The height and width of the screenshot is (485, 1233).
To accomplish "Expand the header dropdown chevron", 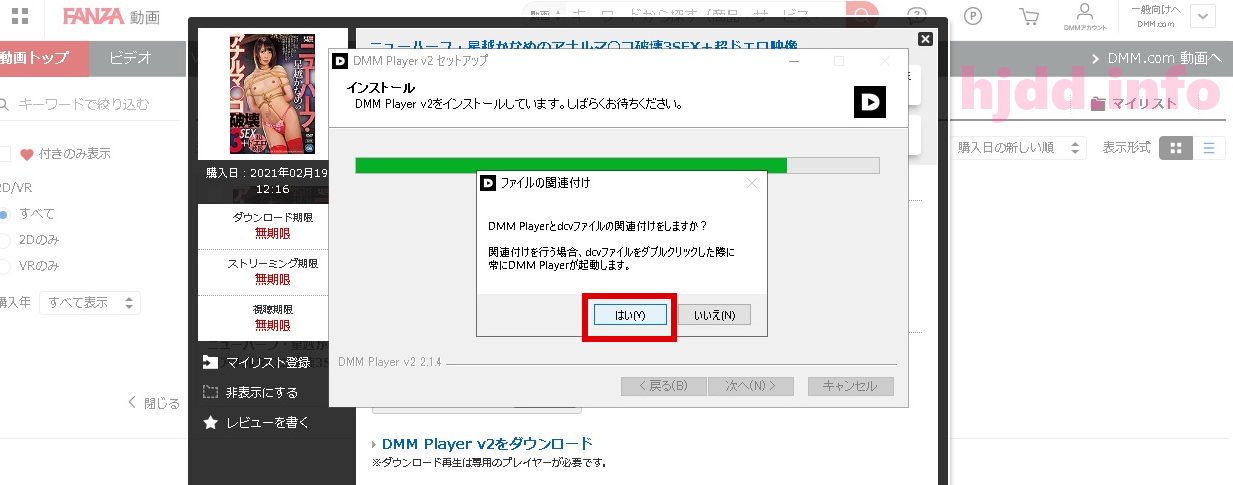I will point(1201,16).
